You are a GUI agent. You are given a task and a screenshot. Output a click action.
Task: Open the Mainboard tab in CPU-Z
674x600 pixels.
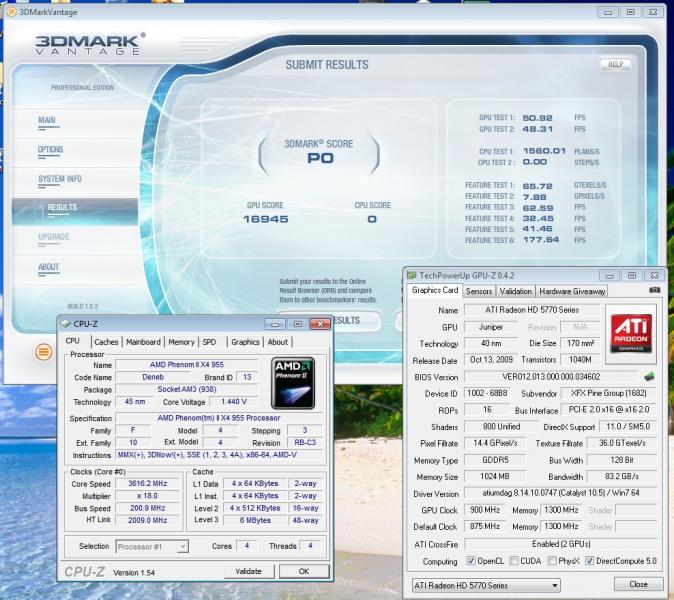(143, 342)
